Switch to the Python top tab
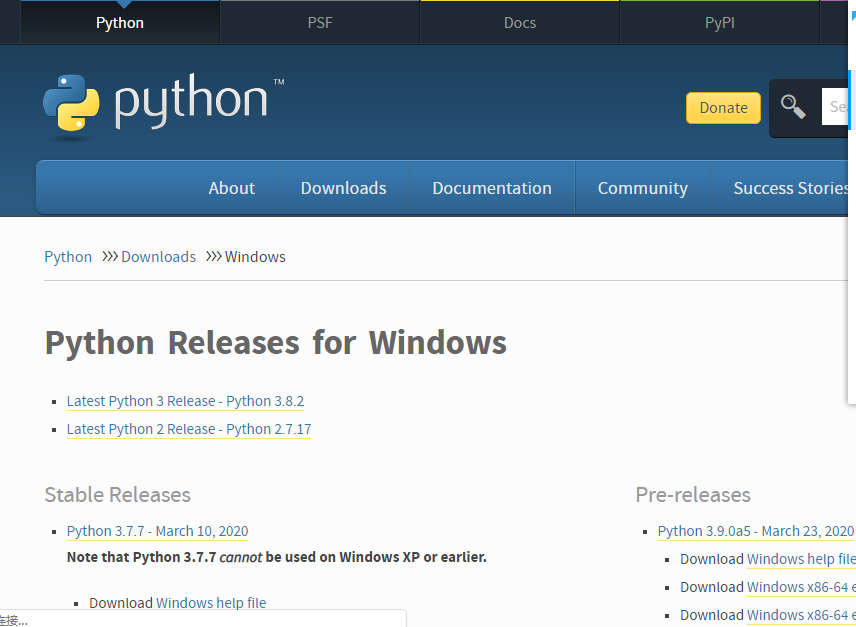 click(x=120, y=23)
